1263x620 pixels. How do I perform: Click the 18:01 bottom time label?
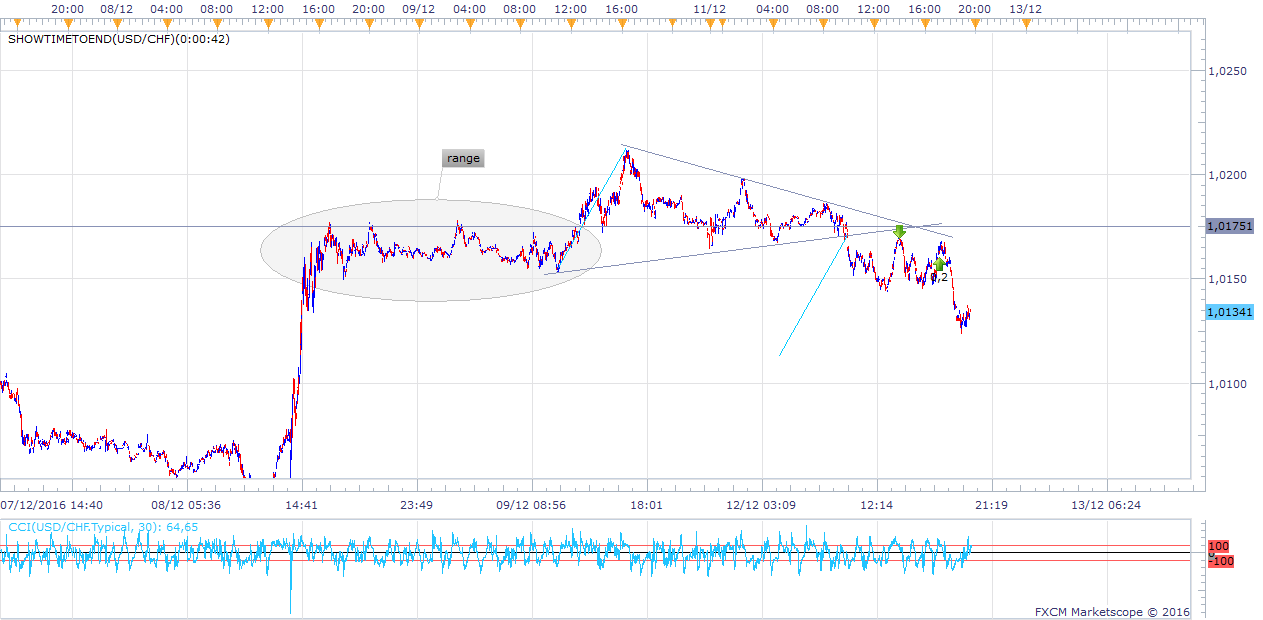pyautogui.click(x=646, y=505)
